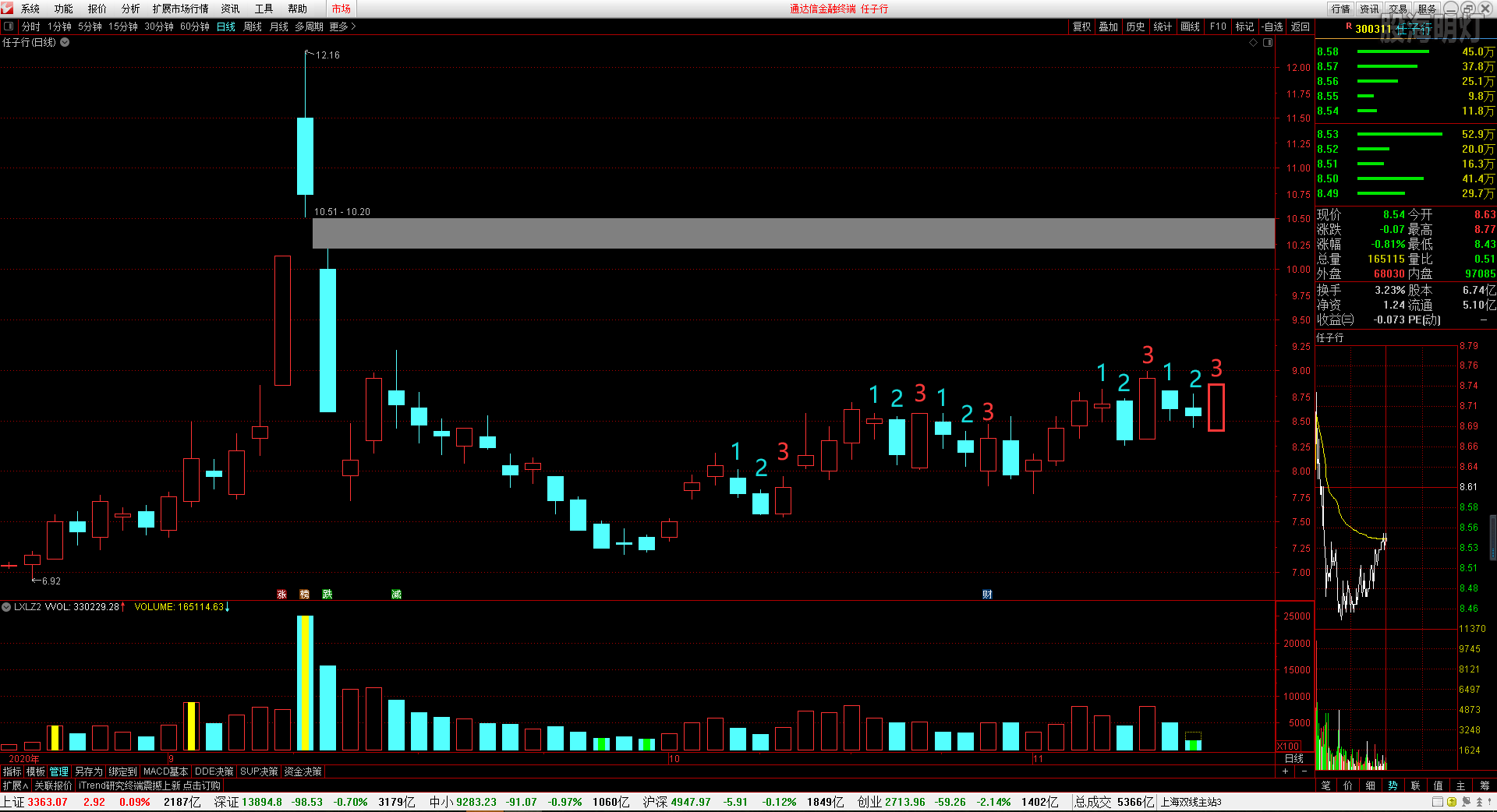The height and width of the screenshot is (812, 1497).
Task: Open the 报价 menu
Action: [97, 9]
